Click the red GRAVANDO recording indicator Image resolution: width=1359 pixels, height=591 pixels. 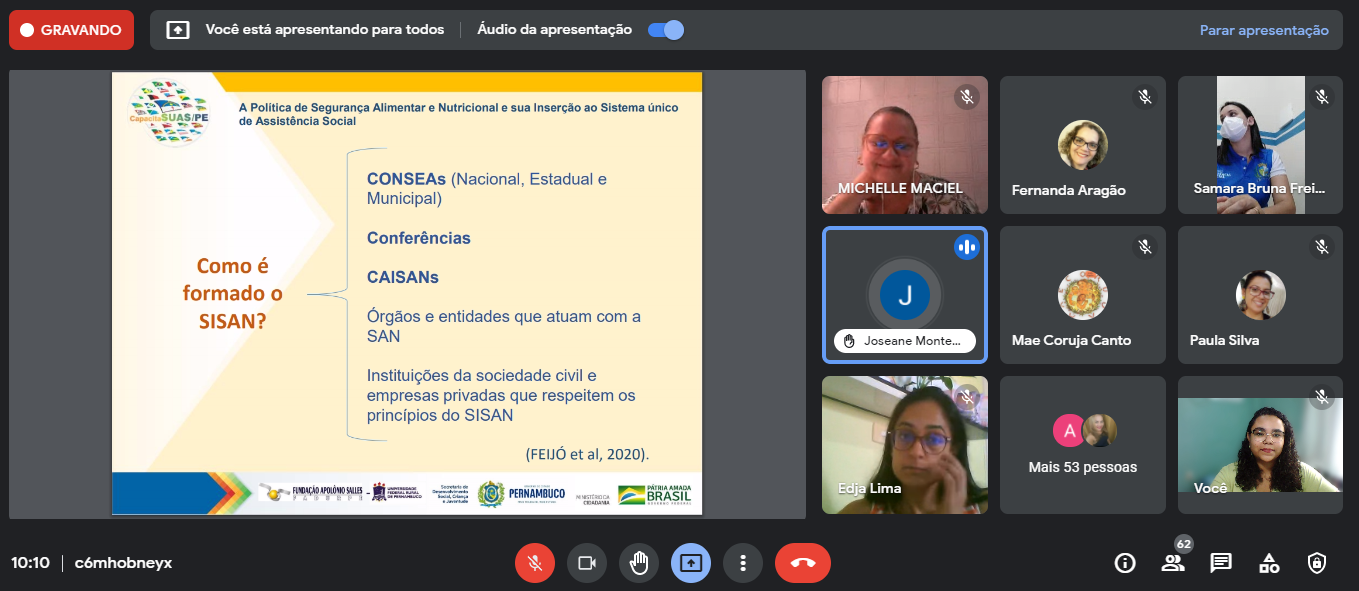71,30
